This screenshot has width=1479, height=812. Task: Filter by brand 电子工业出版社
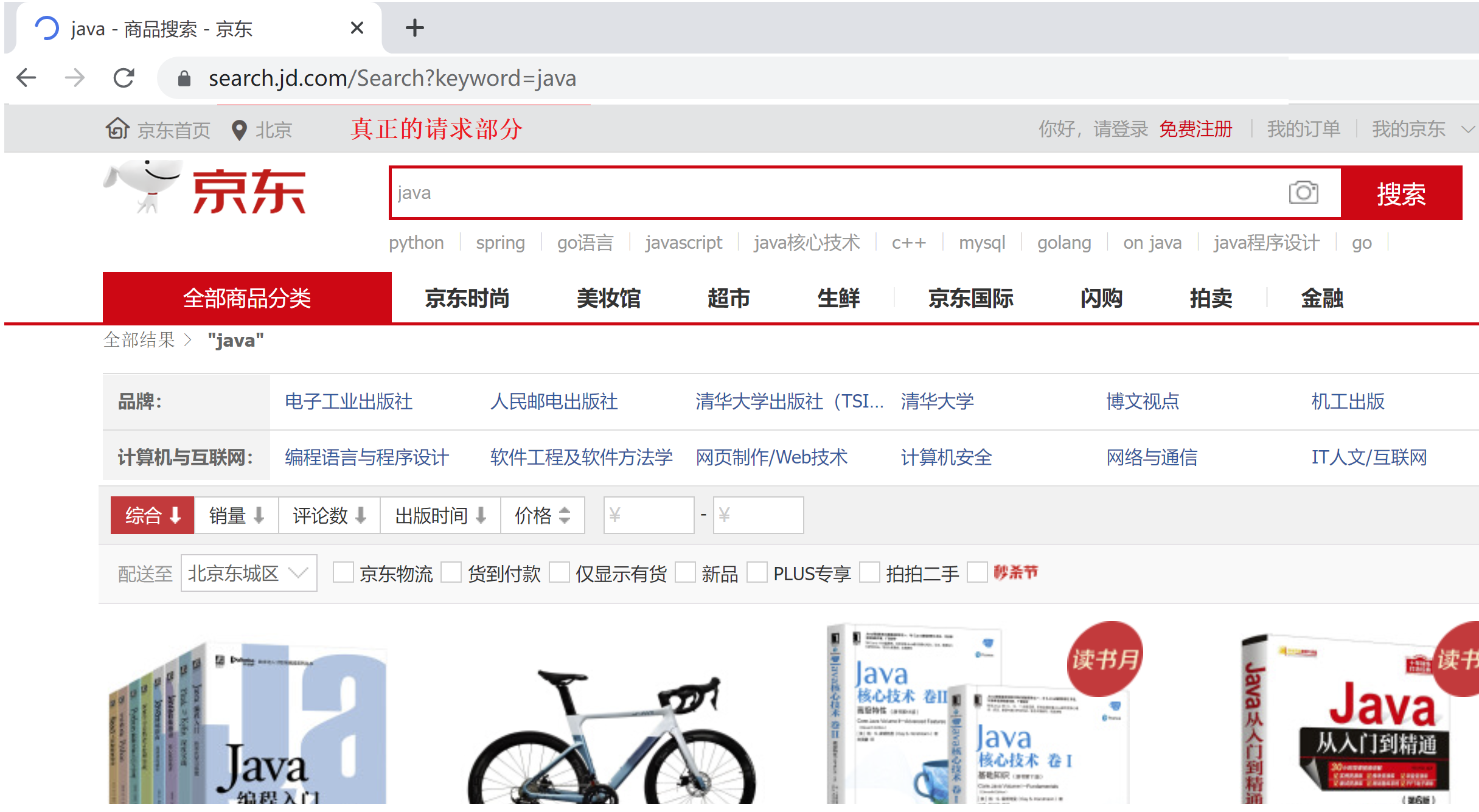point(349,401)
